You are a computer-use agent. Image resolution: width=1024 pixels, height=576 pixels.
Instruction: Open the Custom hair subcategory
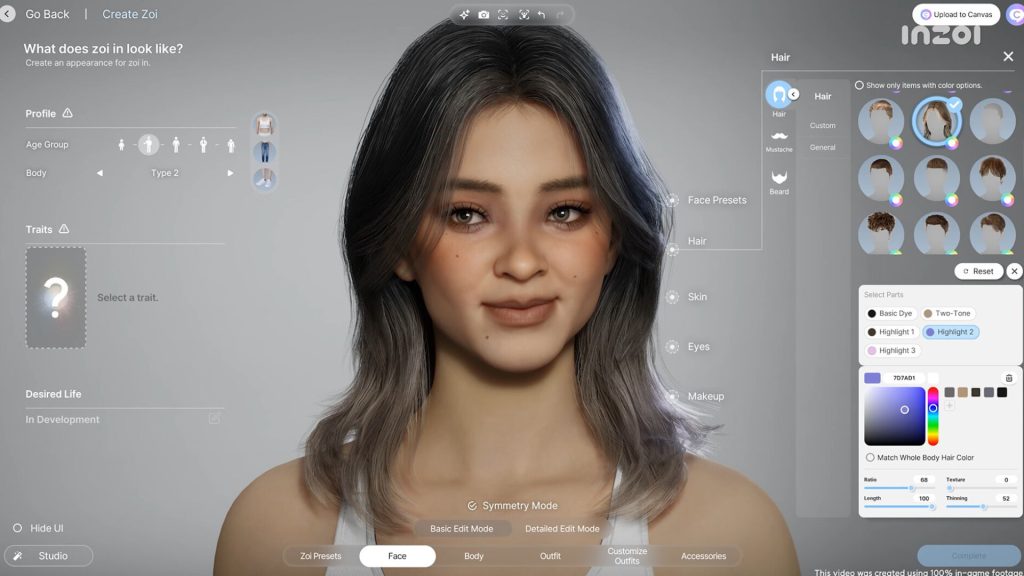822,125
